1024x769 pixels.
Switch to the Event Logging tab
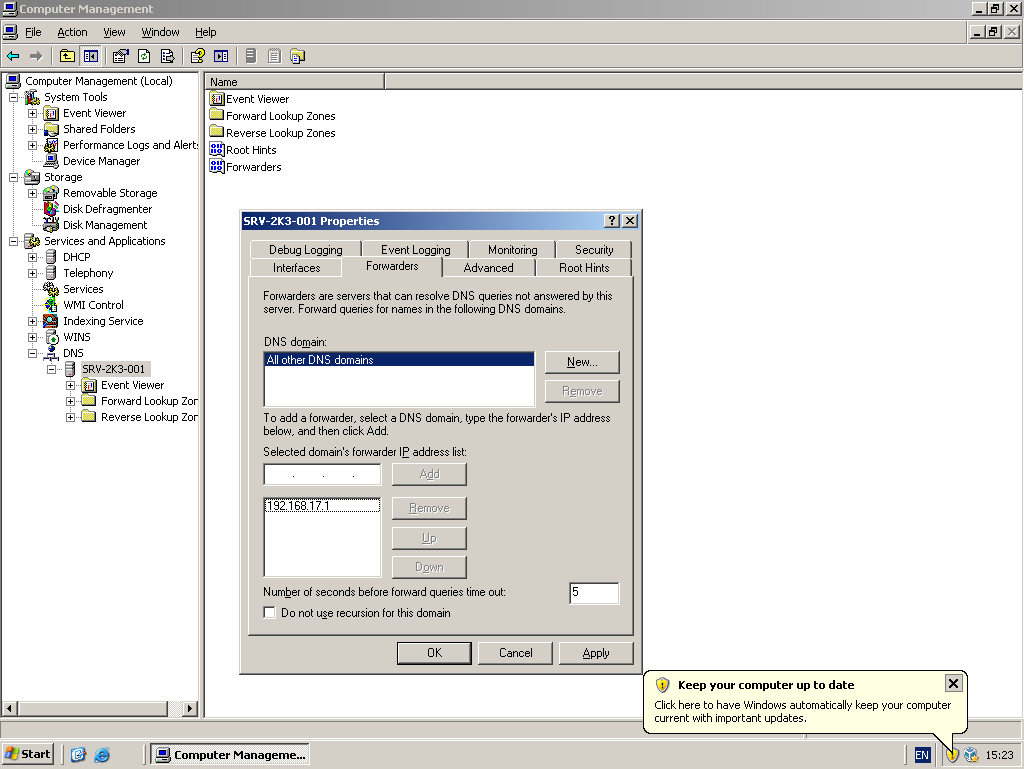pyautogui.click(x=415, y=249)
